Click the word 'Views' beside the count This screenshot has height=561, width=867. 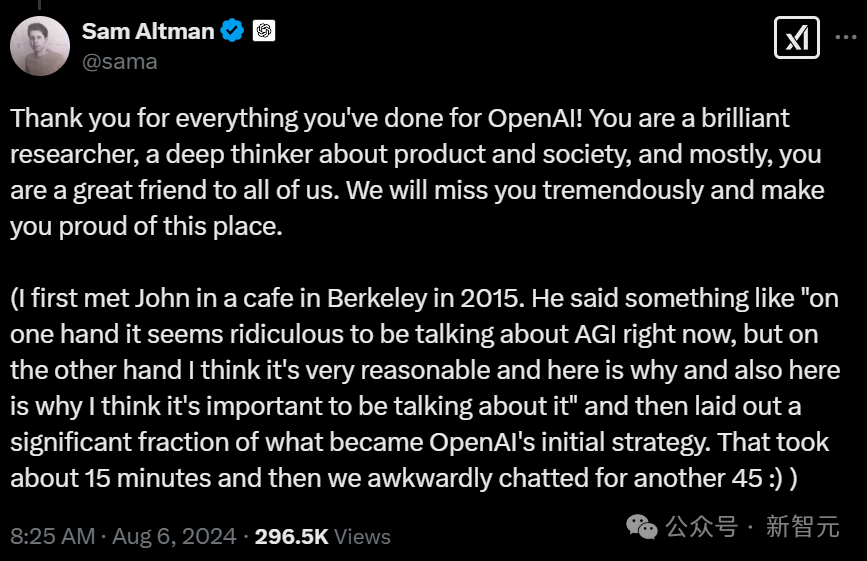[362, 537]
